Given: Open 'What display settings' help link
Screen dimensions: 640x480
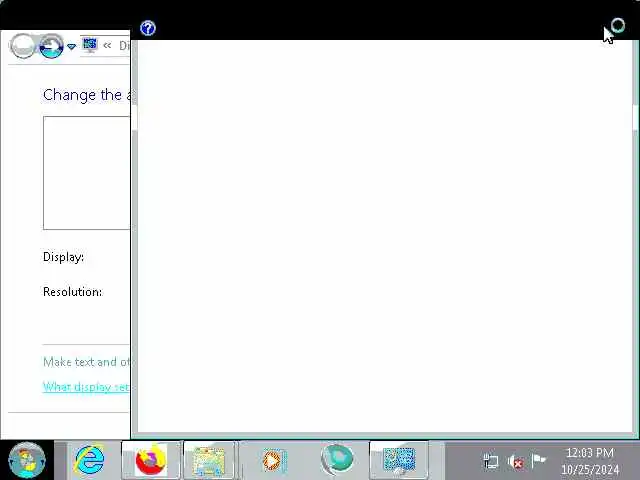Looking at the screenshot, I should point(86,387).
